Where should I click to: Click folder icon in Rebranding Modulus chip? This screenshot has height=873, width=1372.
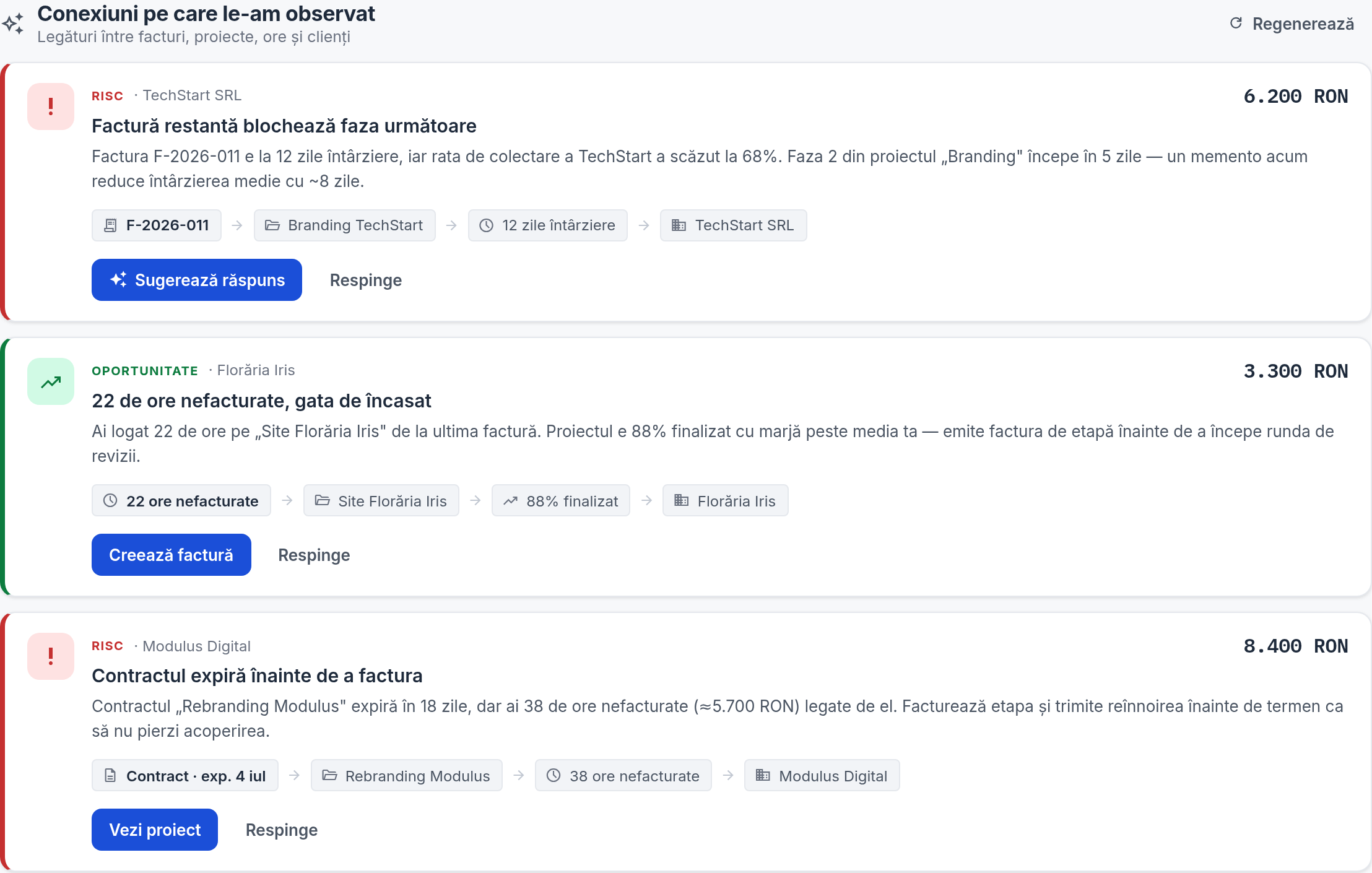click(329, 775)
